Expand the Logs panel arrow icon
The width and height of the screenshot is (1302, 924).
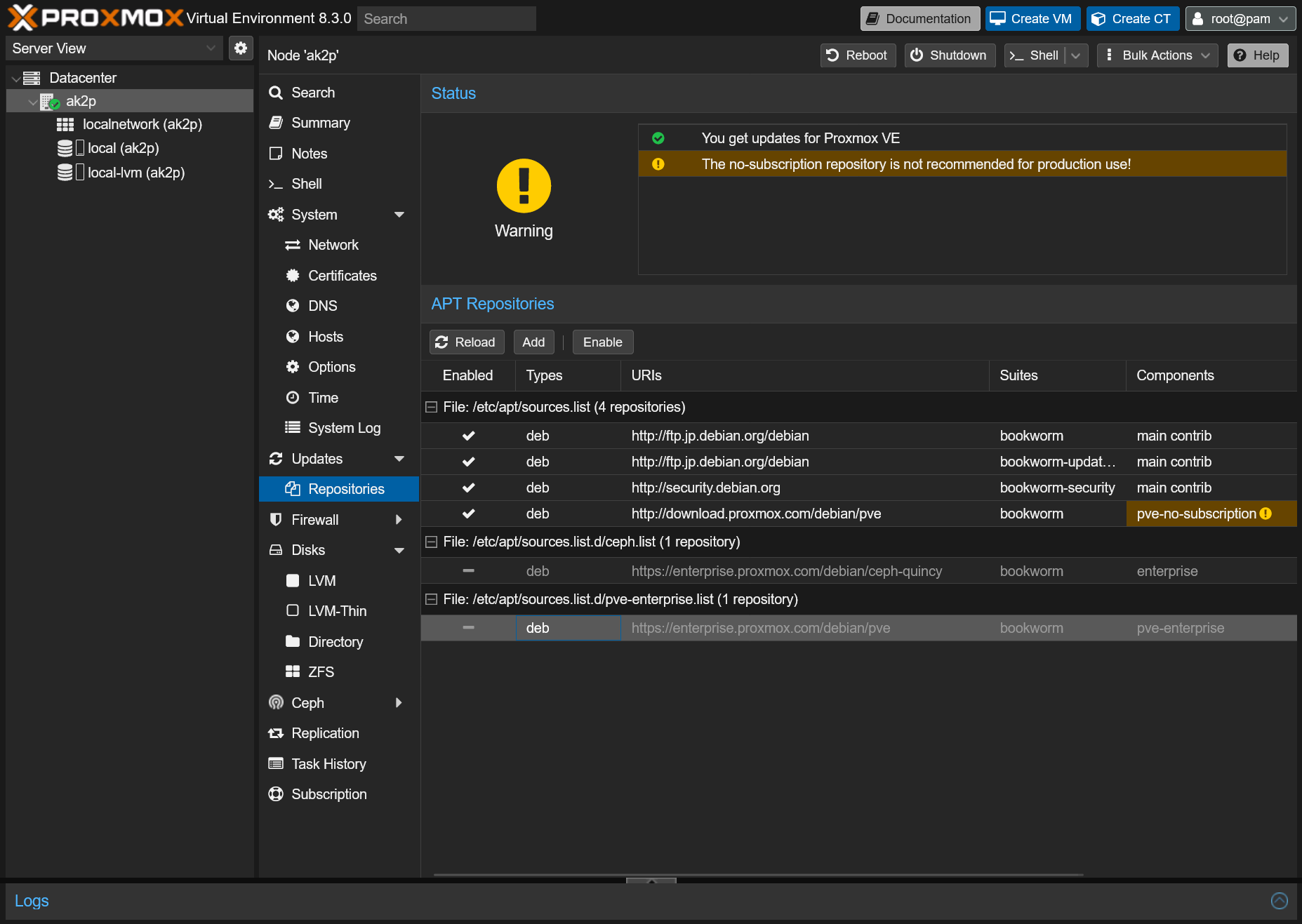click(x=1280, y=901)
